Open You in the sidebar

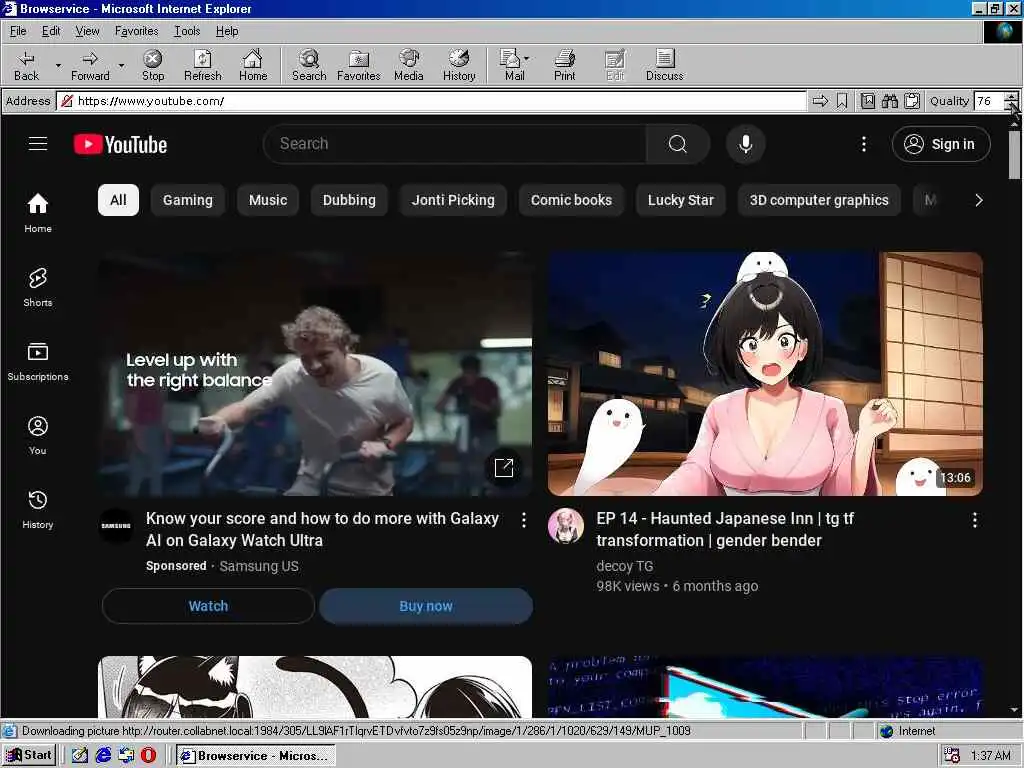click(38, 435)
